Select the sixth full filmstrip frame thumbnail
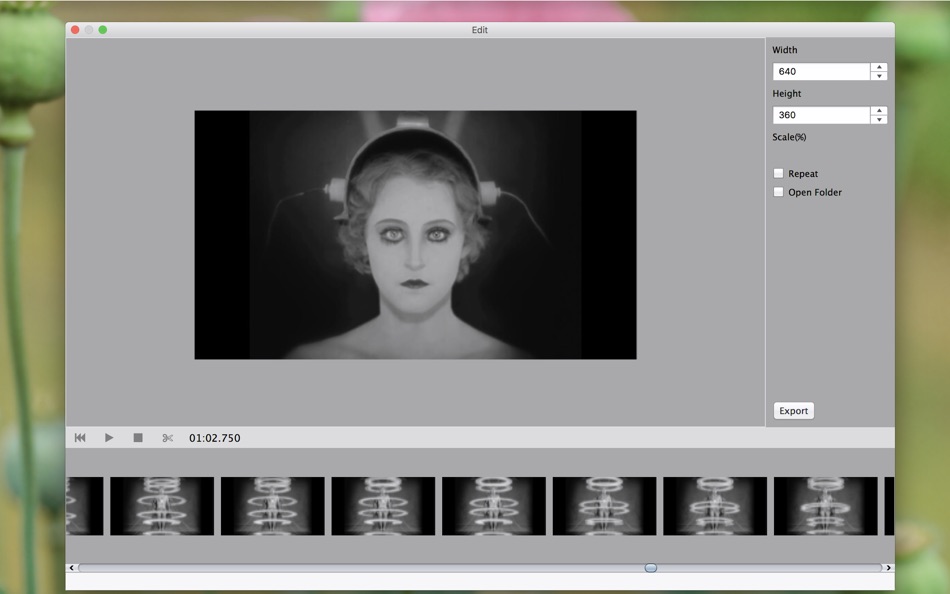This screenshot has height=594, width=950. pyautogui.click(x=715, y=506)
